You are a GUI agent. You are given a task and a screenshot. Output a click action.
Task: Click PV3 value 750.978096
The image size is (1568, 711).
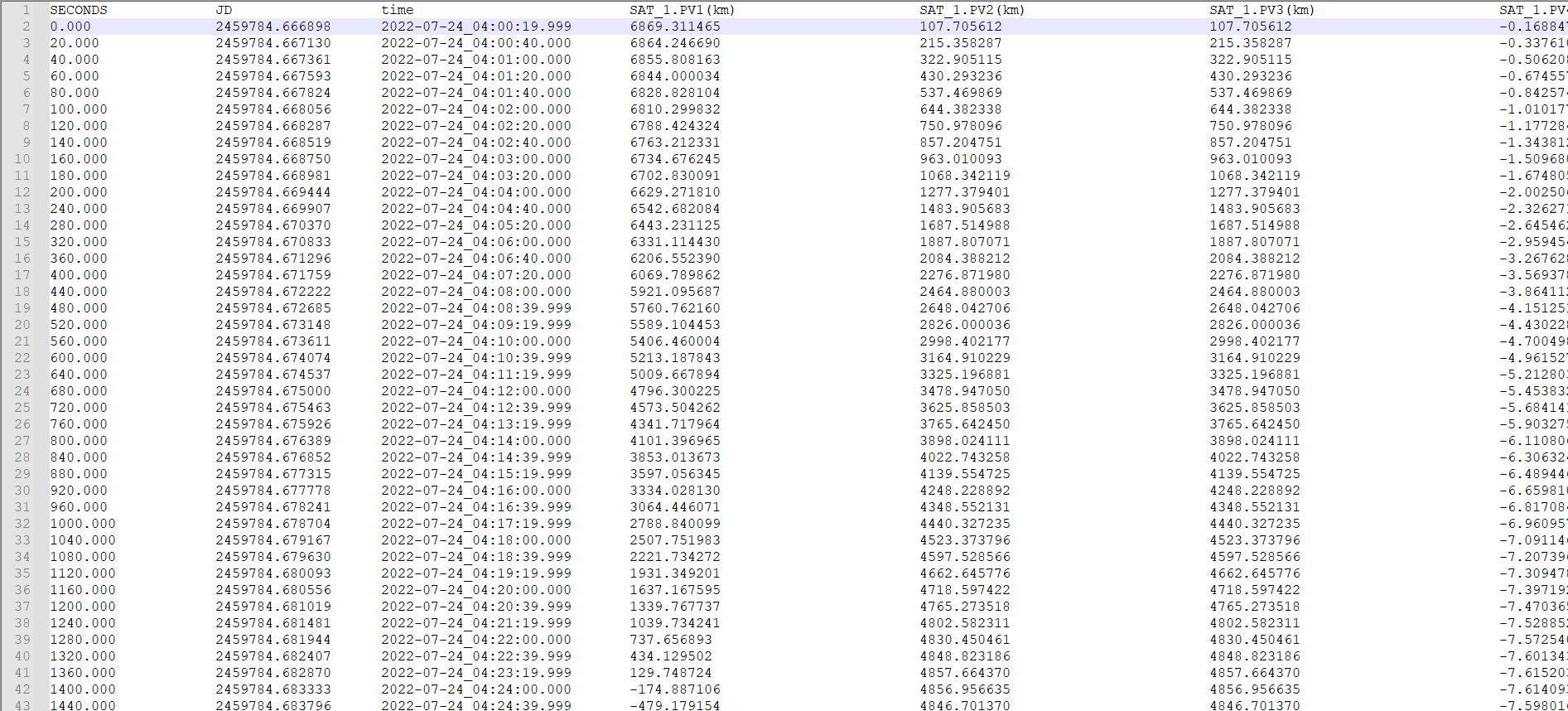point(1251,126)
